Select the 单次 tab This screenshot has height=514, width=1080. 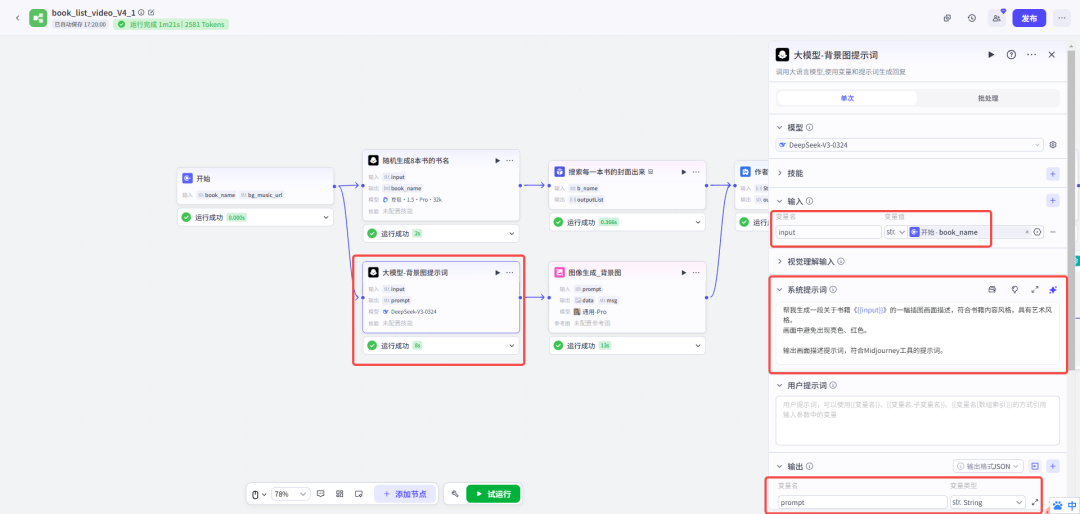click(x=847, y=98)
